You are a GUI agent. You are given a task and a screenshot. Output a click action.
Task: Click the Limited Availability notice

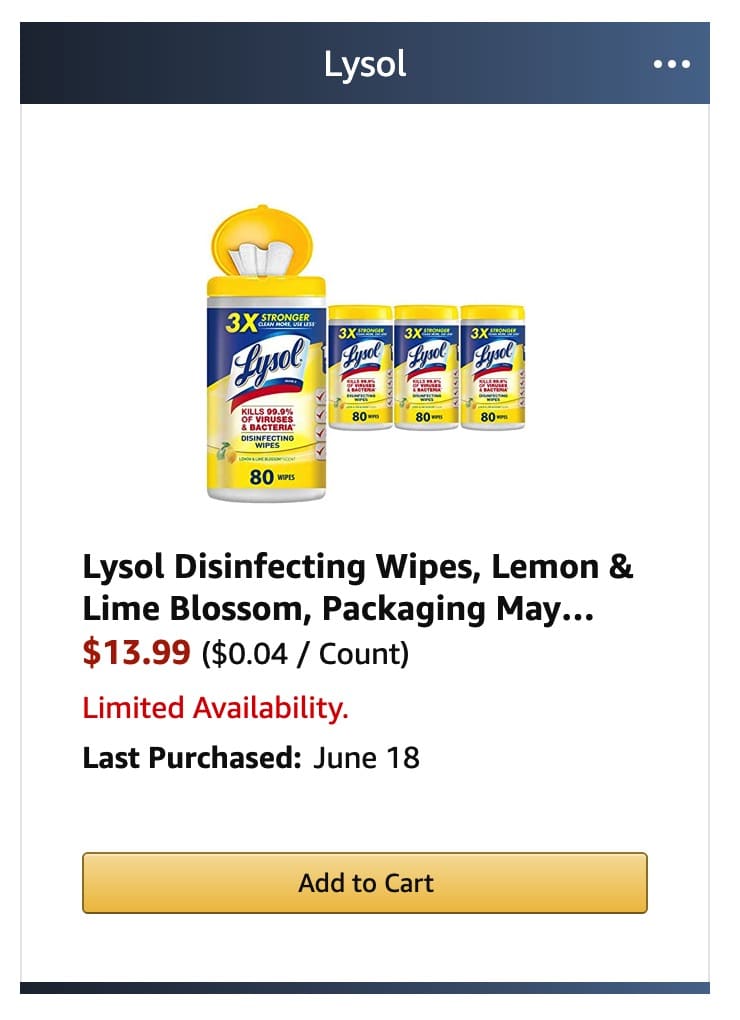216,709
